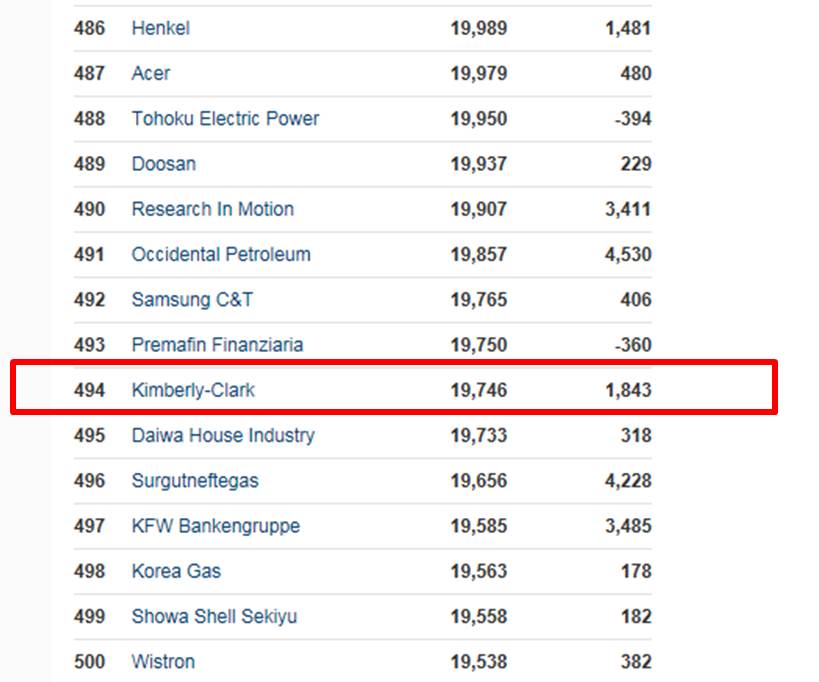This screenshot has height=682, width=819.
Task: Click Tohoku Electric Power's profit -394
Action: pyautogui.click(x=633, y=119)
